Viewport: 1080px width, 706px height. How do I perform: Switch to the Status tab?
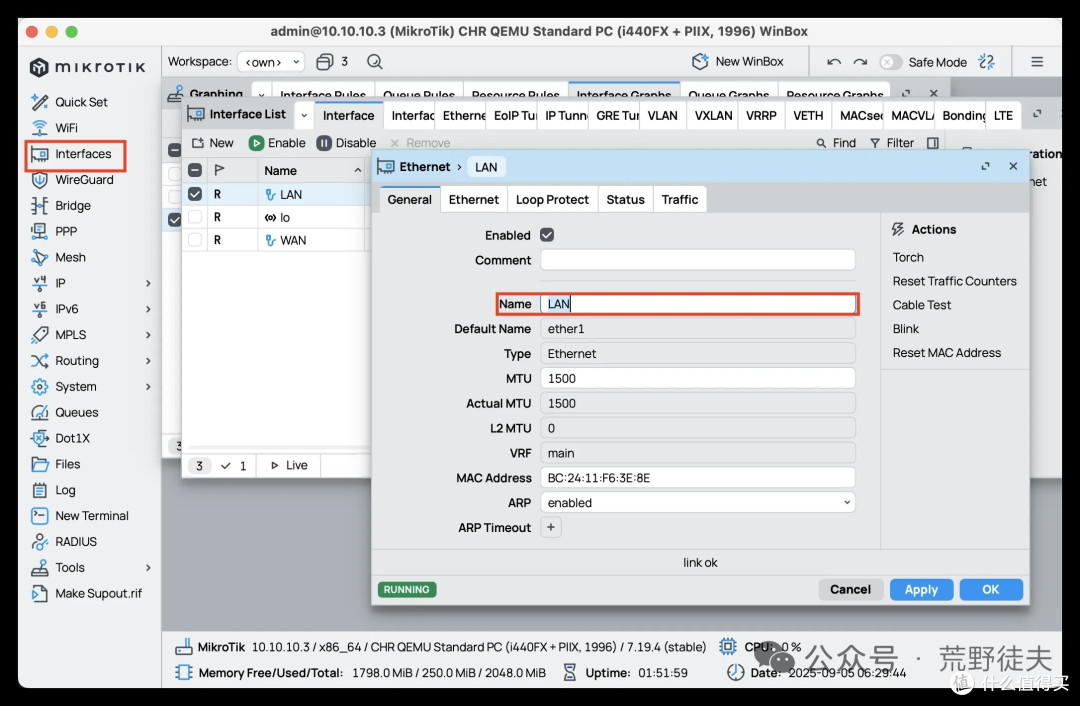coord(625,200)
